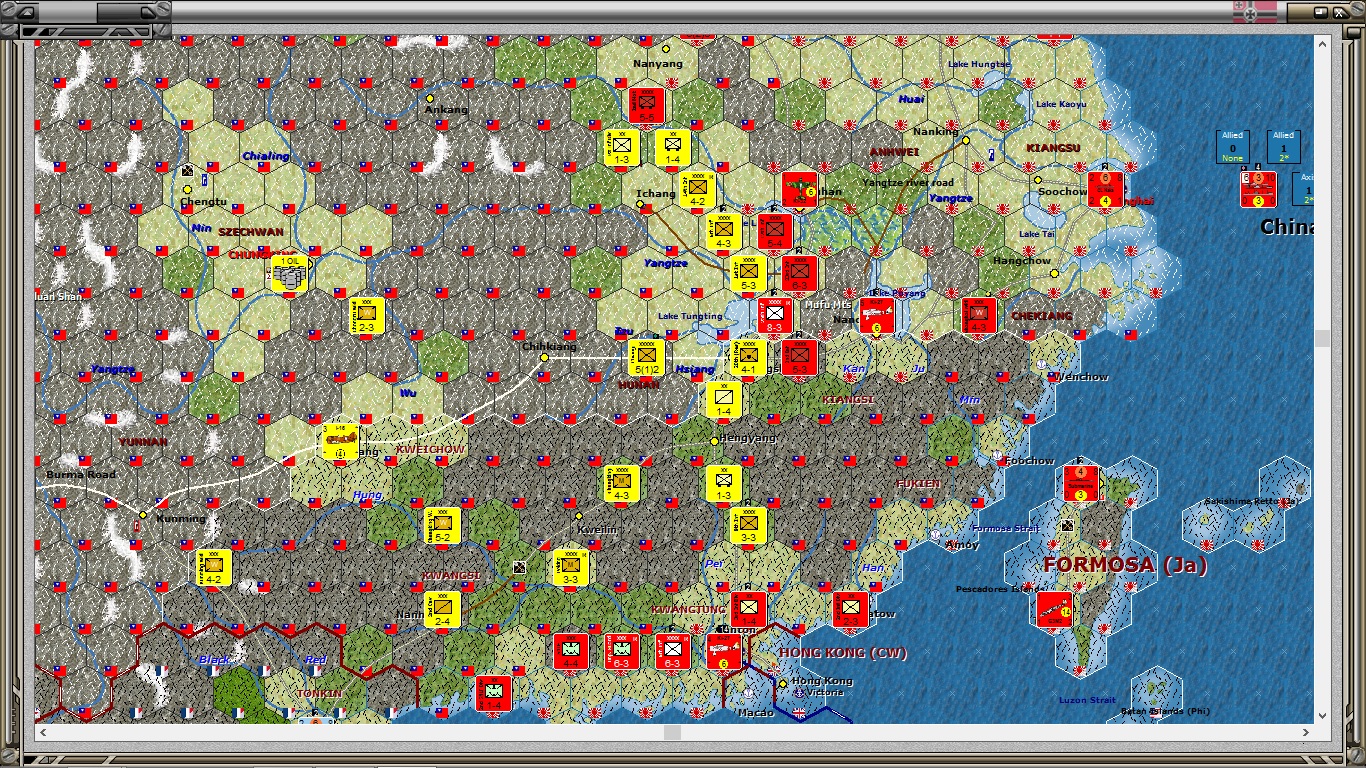
Task: Select the red 2-3 unit at Swatow
Action: point(851,609)
